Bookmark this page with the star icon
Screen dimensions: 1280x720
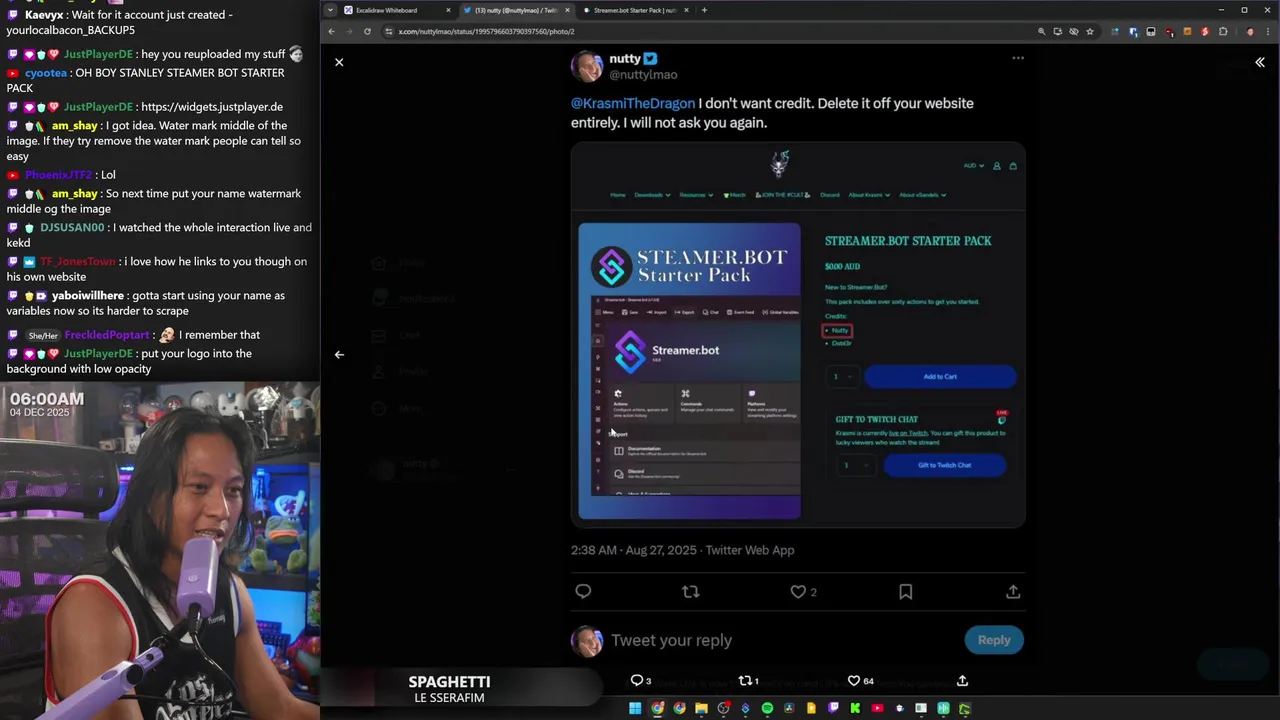click(x=1090, y=32)
